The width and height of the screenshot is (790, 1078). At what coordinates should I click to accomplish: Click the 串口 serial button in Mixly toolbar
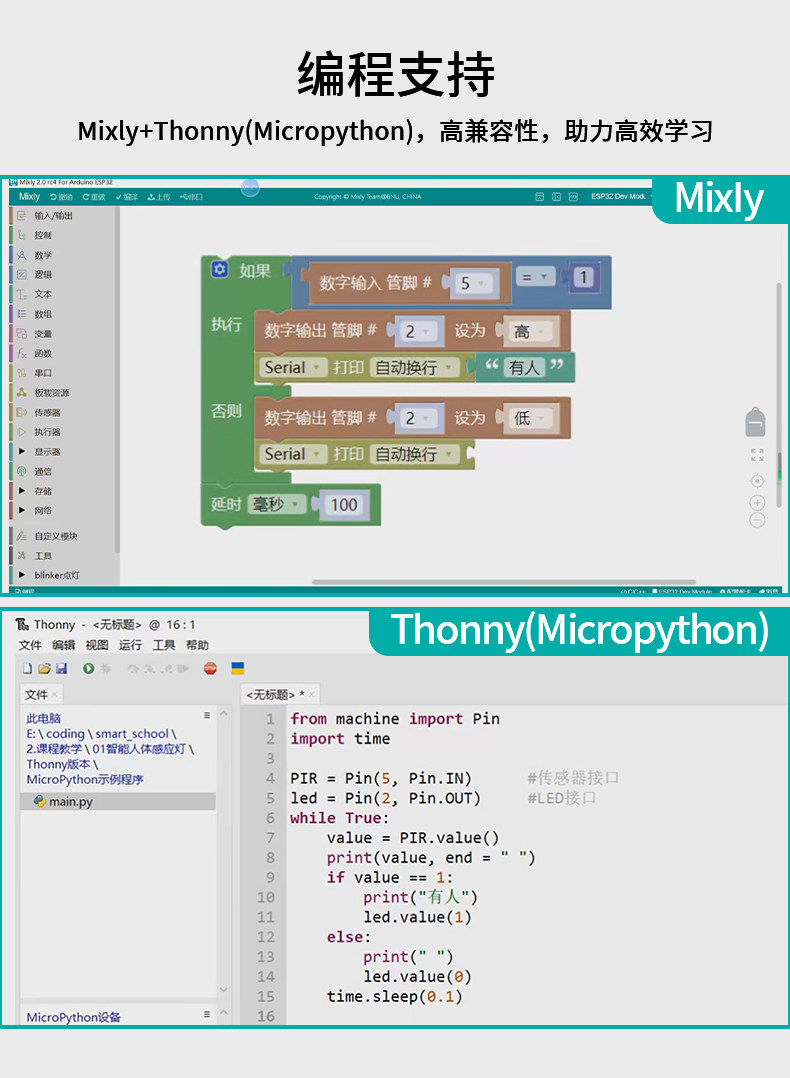[x=191, y=197]
